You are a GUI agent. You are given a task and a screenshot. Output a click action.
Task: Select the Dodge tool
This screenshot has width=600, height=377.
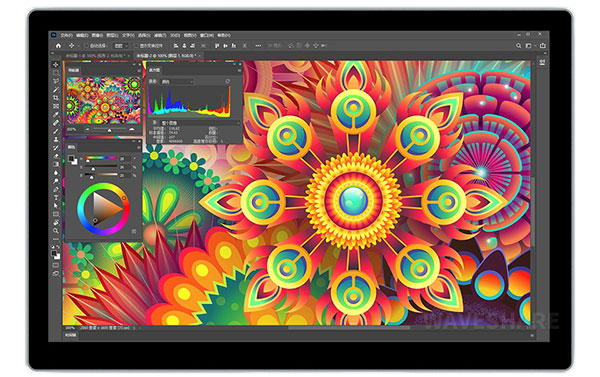(56, 181)
